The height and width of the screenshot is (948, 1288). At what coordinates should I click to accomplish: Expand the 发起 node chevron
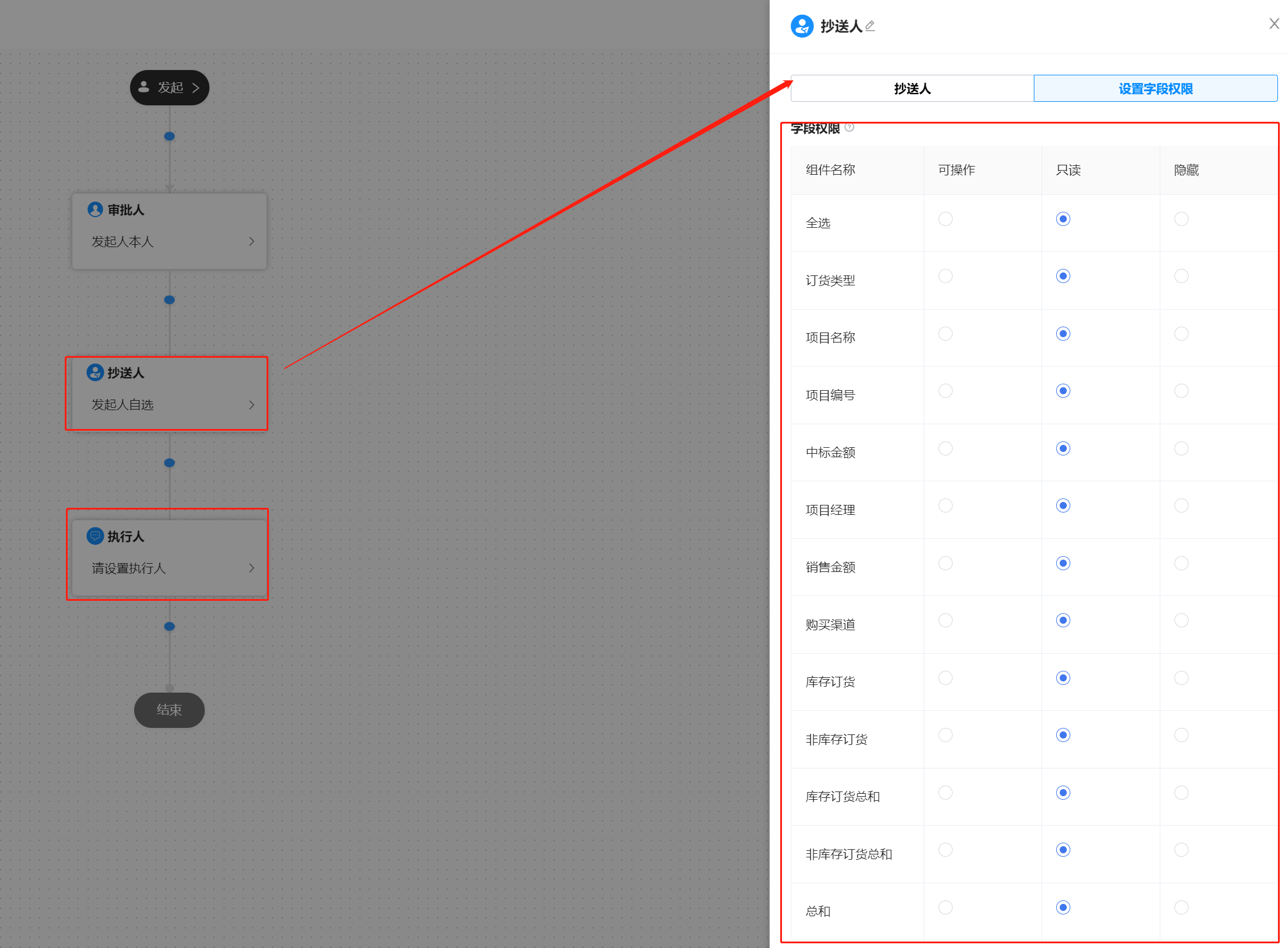click(196, 88)
